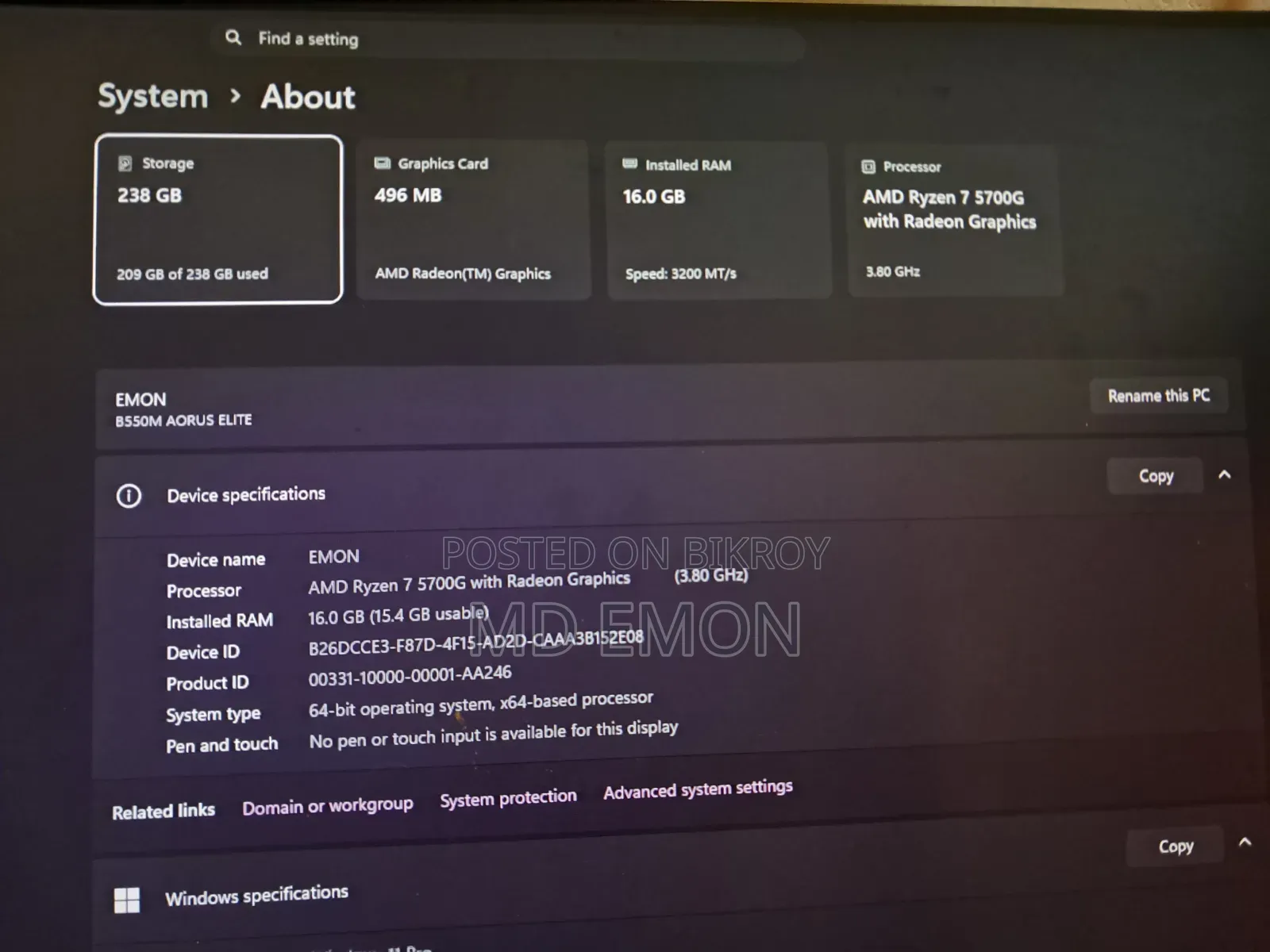1270x952 pixels.
Task: Open the Installed RAM 16.0 GB card
Action: click(x=718, y=221)
